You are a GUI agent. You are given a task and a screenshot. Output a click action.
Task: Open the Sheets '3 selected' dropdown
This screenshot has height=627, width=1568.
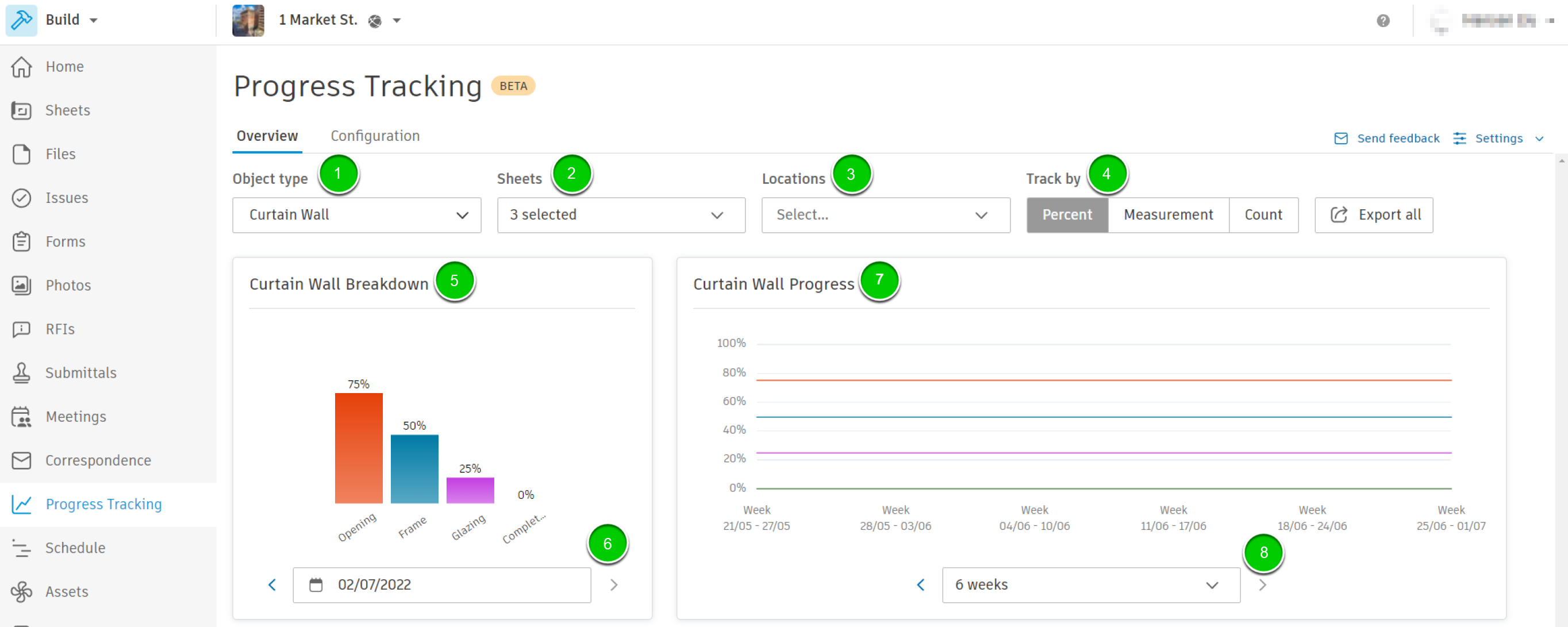point(620,215)
